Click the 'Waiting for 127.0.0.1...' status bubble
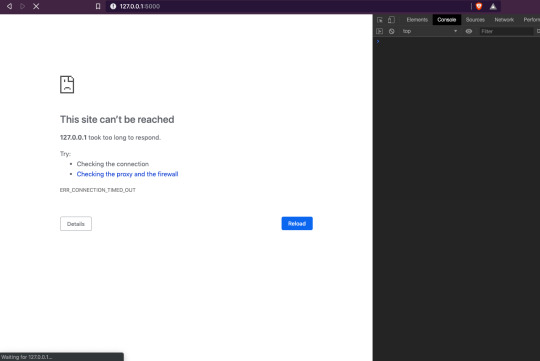 click(x=62, y=357)
